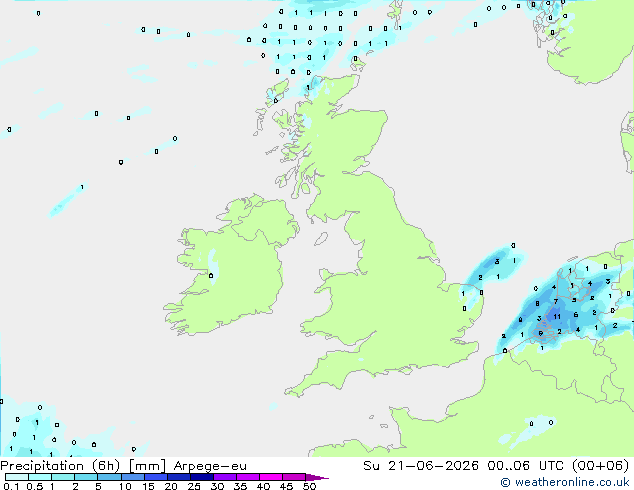Screen dimensions: 634x490
Task: Open the weatheronline.co.uk link
Action: 565,482
